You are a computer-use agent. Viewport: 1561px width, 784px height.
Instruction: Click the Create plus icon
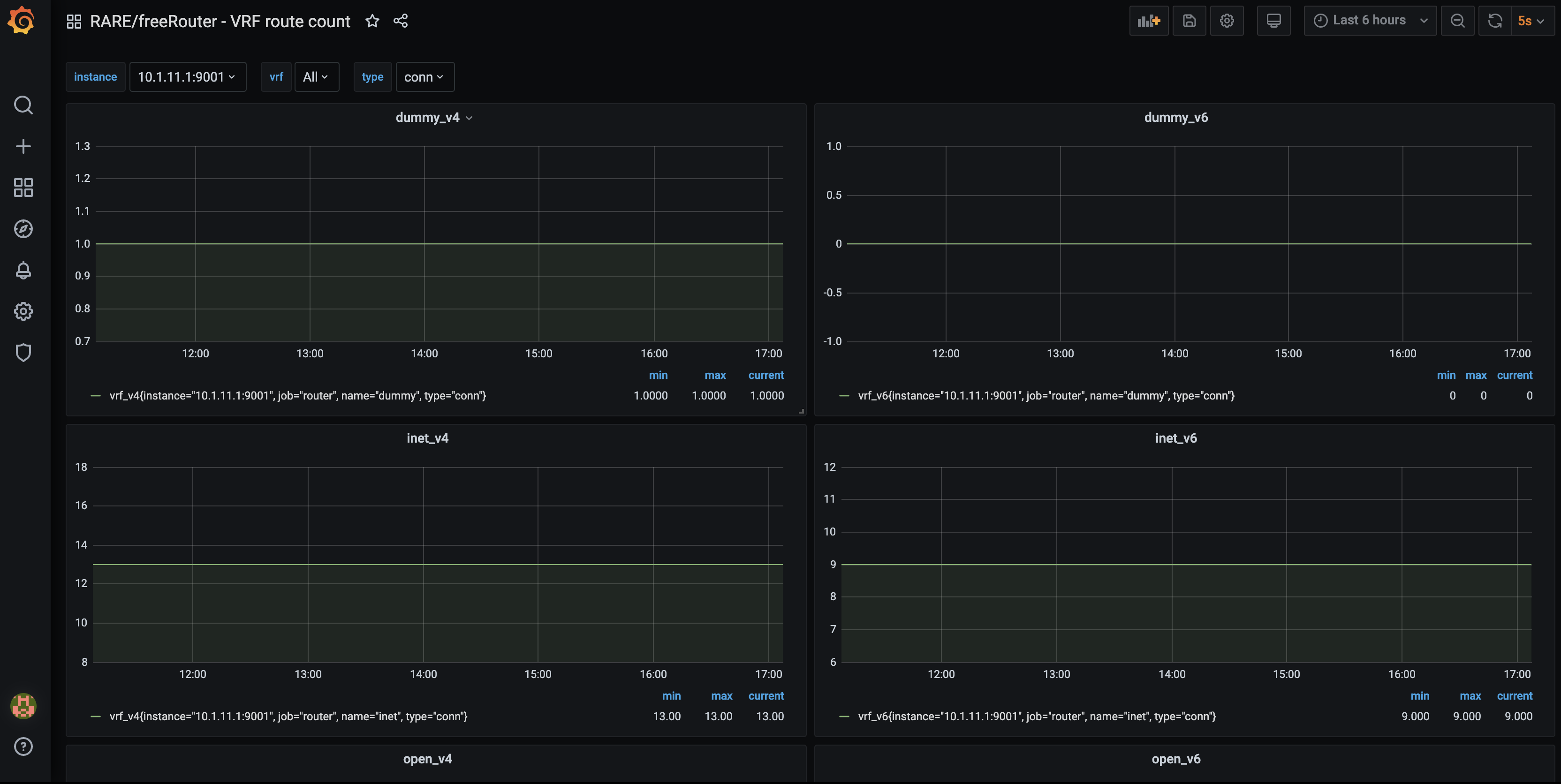point(23,147)
